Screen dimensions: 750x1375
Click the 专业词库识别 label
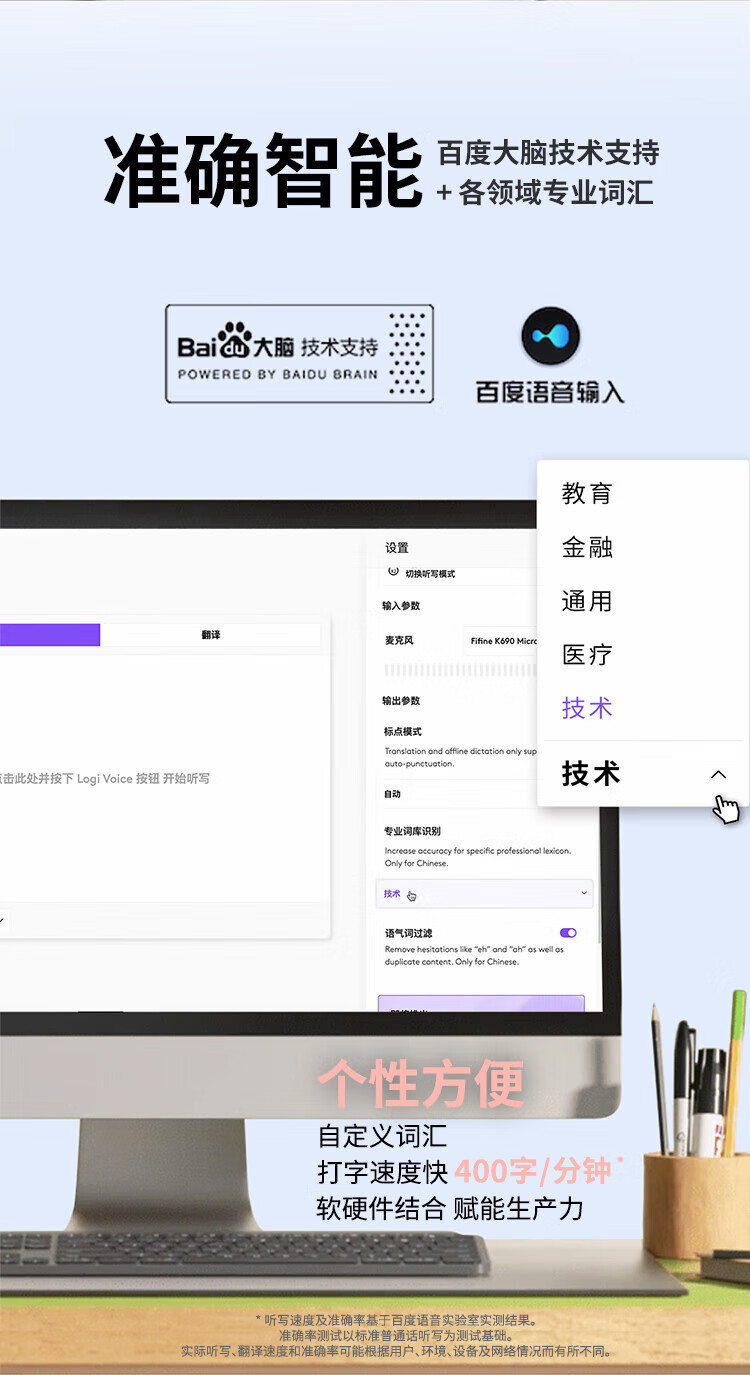(x=412, y=831)
